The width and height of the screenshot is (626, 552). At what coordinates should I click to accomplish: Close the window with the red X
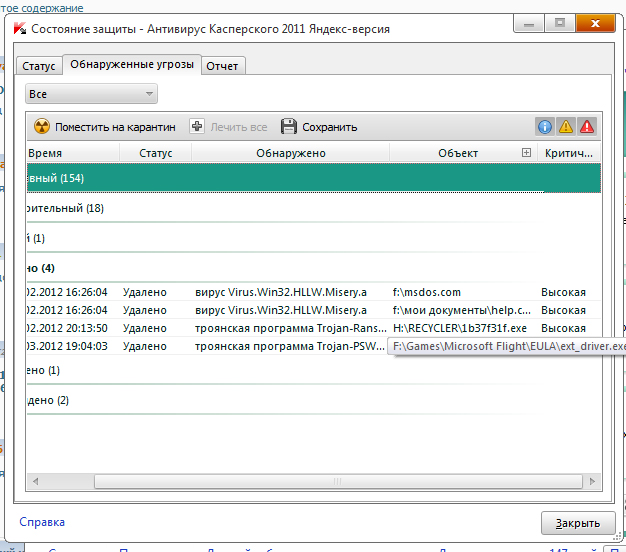pyautogui.click(x=595, y=23)
